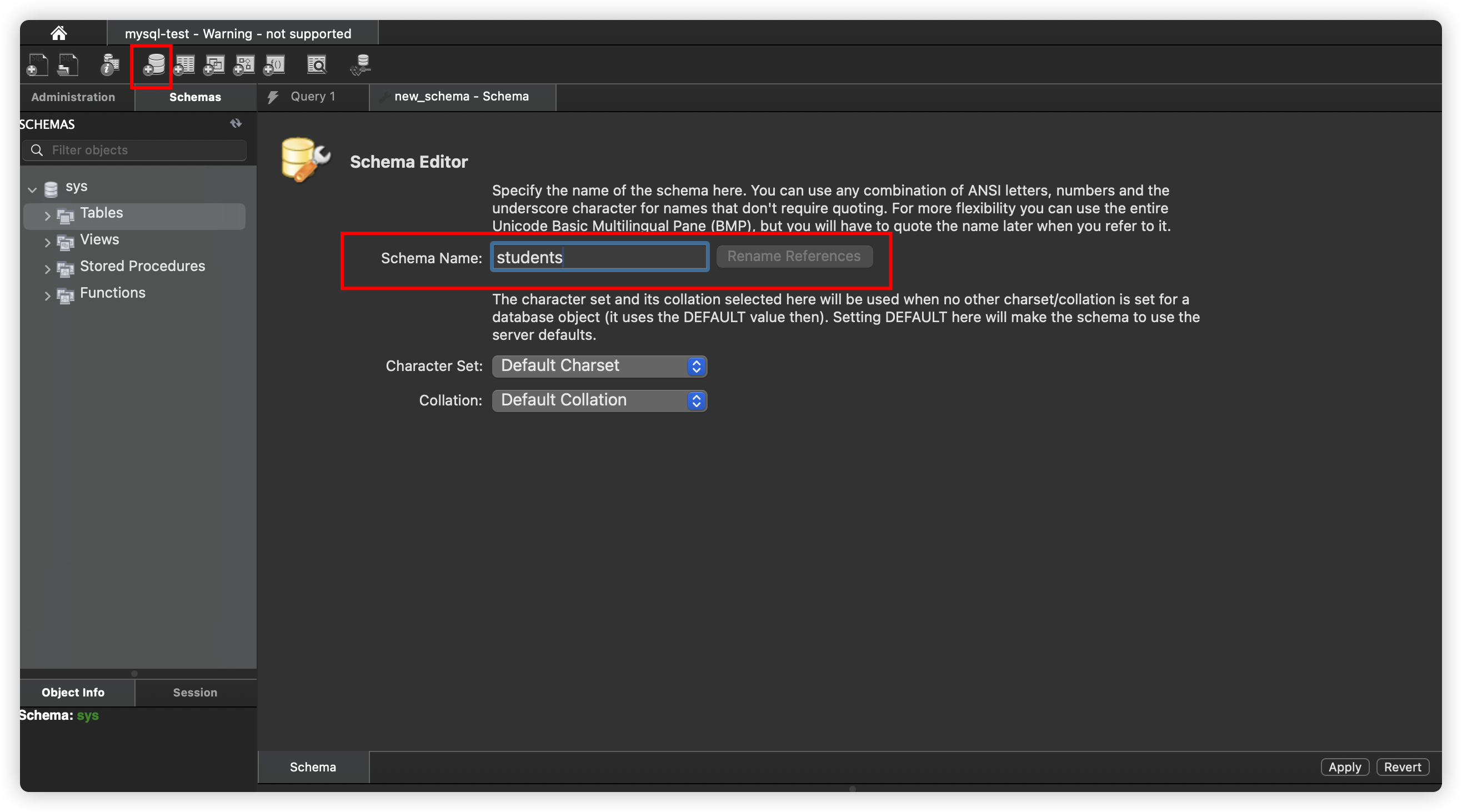1462x812 pixels.
Task: Click the create new schema icon
Action: point(154,64)
